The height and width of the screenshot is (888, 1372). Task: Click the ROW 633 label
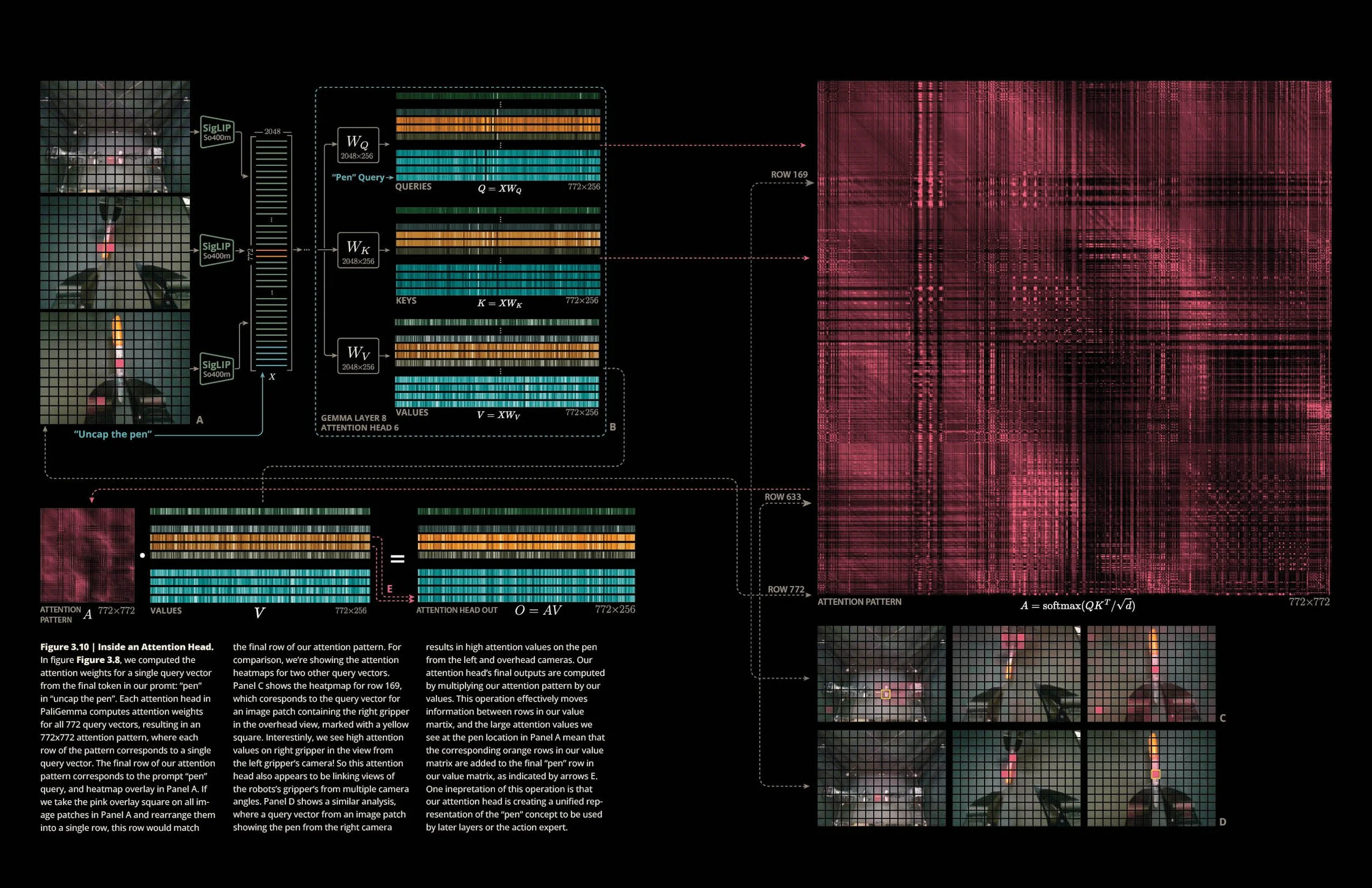782,497
